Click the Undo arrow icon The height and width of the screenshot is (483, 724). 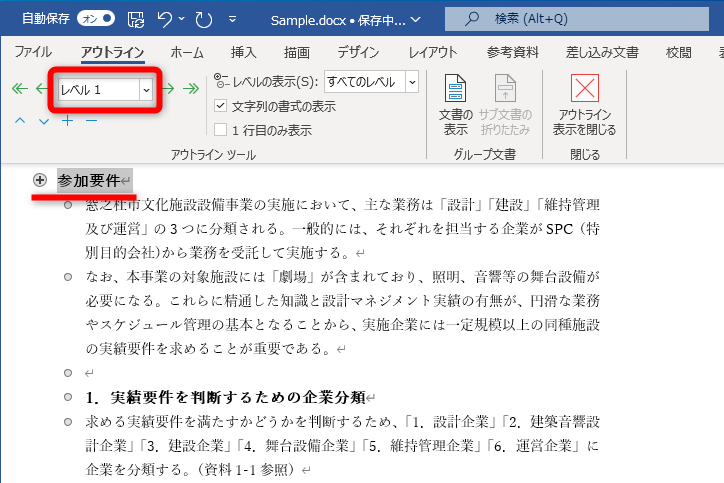[164, 19]
